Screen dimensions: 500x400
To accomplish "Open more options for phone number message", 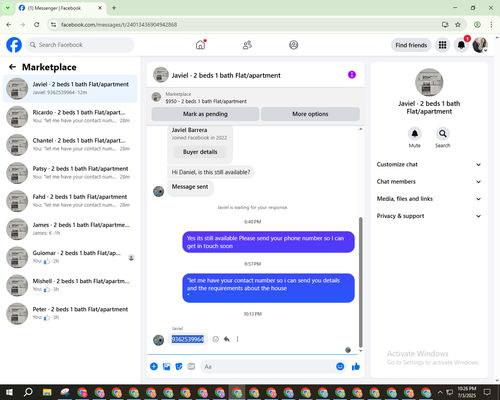I will click(237, 339).
